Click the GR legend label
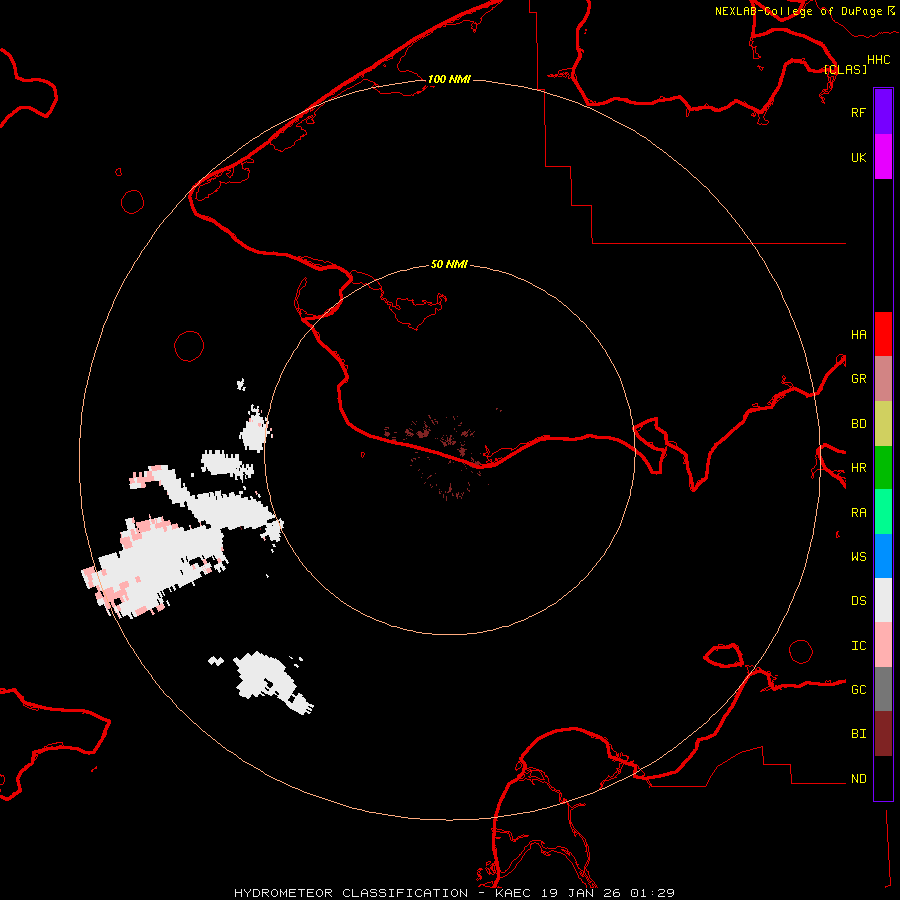 pos(858,379)
